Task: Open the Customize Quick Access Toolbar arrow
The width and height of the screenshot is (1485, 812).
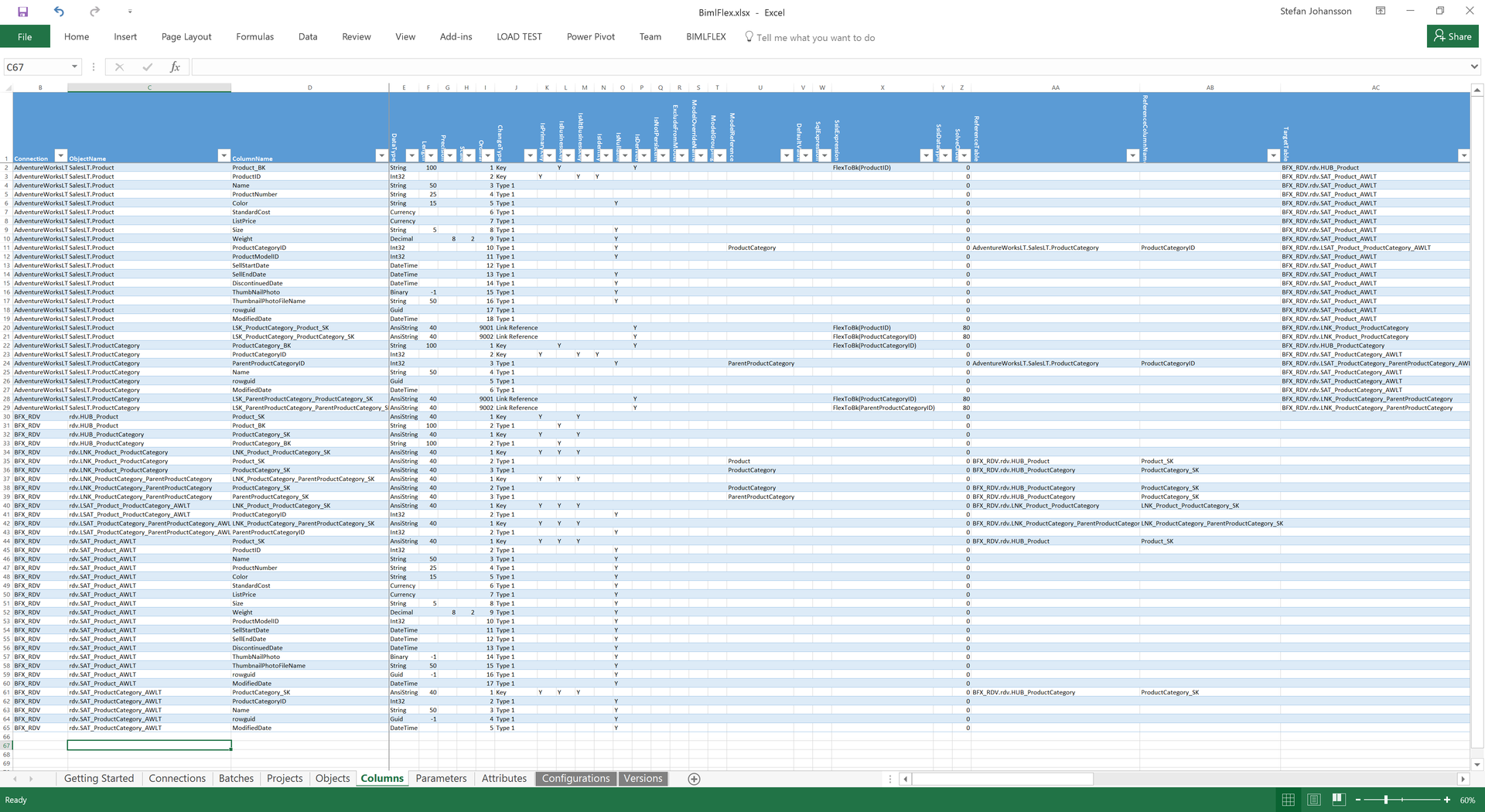Action: 130,12
